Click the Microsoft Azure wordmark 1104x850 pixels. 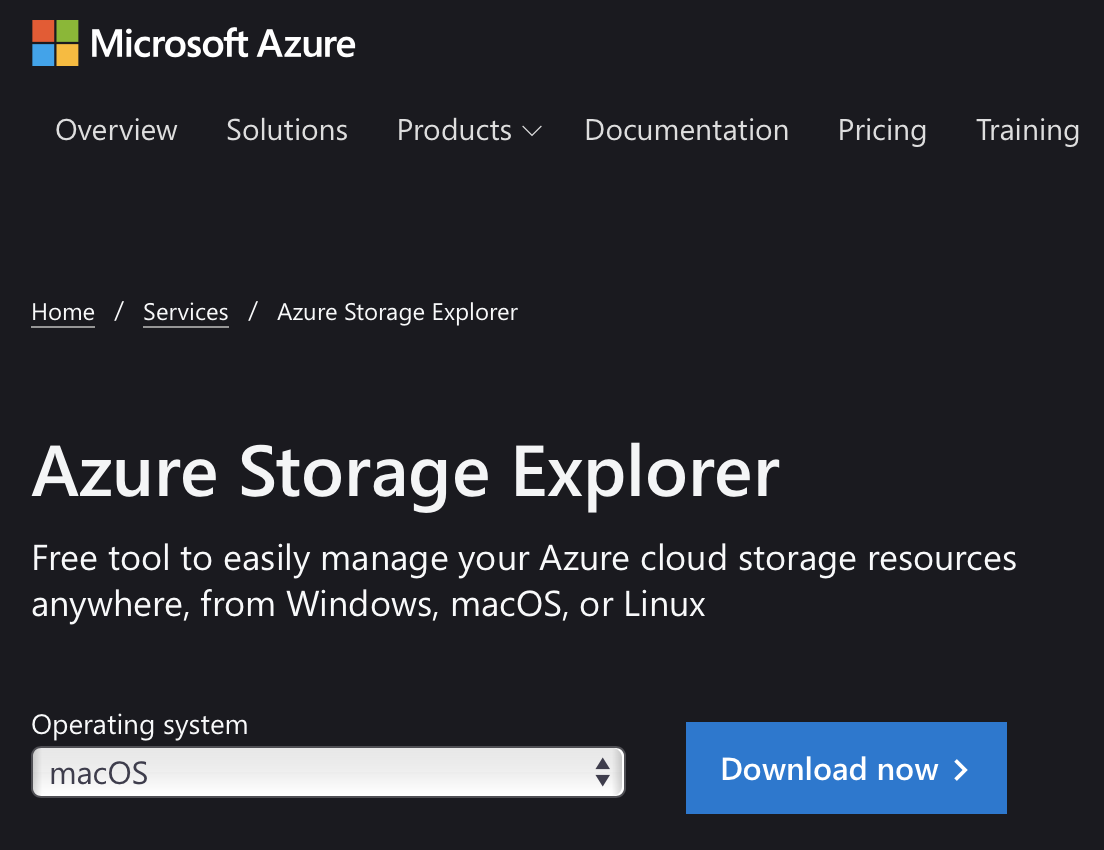click(x=222, y=44)
